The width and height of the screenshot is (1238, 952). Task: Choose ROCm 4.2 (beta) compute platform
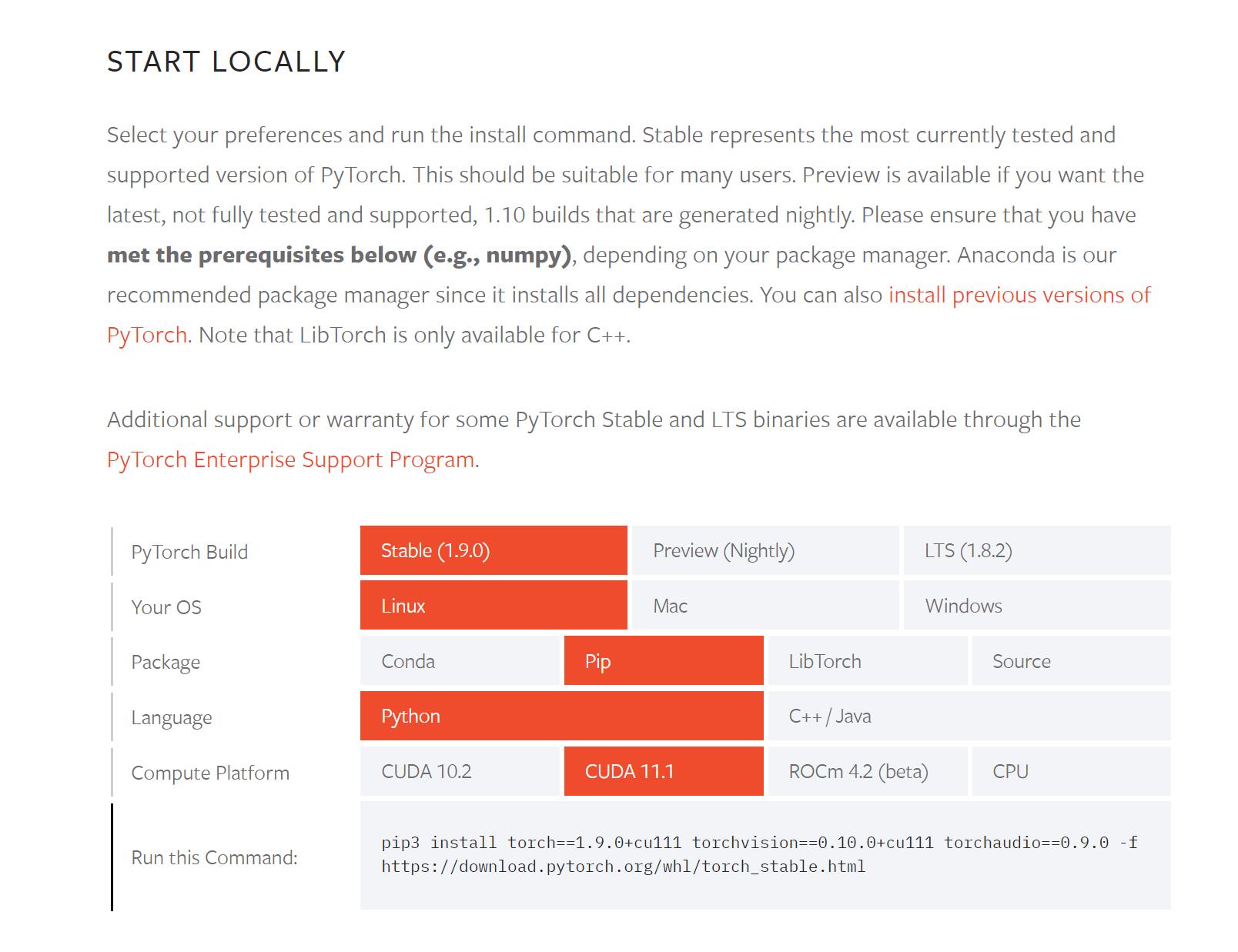tap(867, 771)
